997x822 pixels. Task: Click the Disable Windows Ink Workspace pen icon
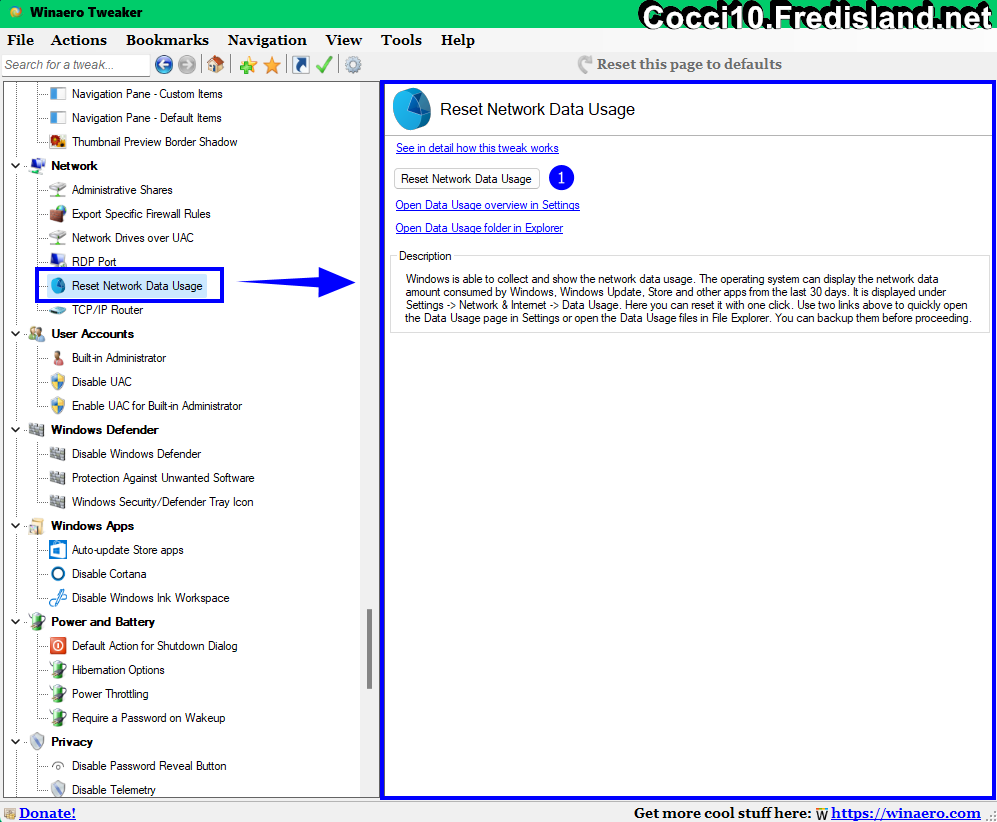(x=58, y=598)
